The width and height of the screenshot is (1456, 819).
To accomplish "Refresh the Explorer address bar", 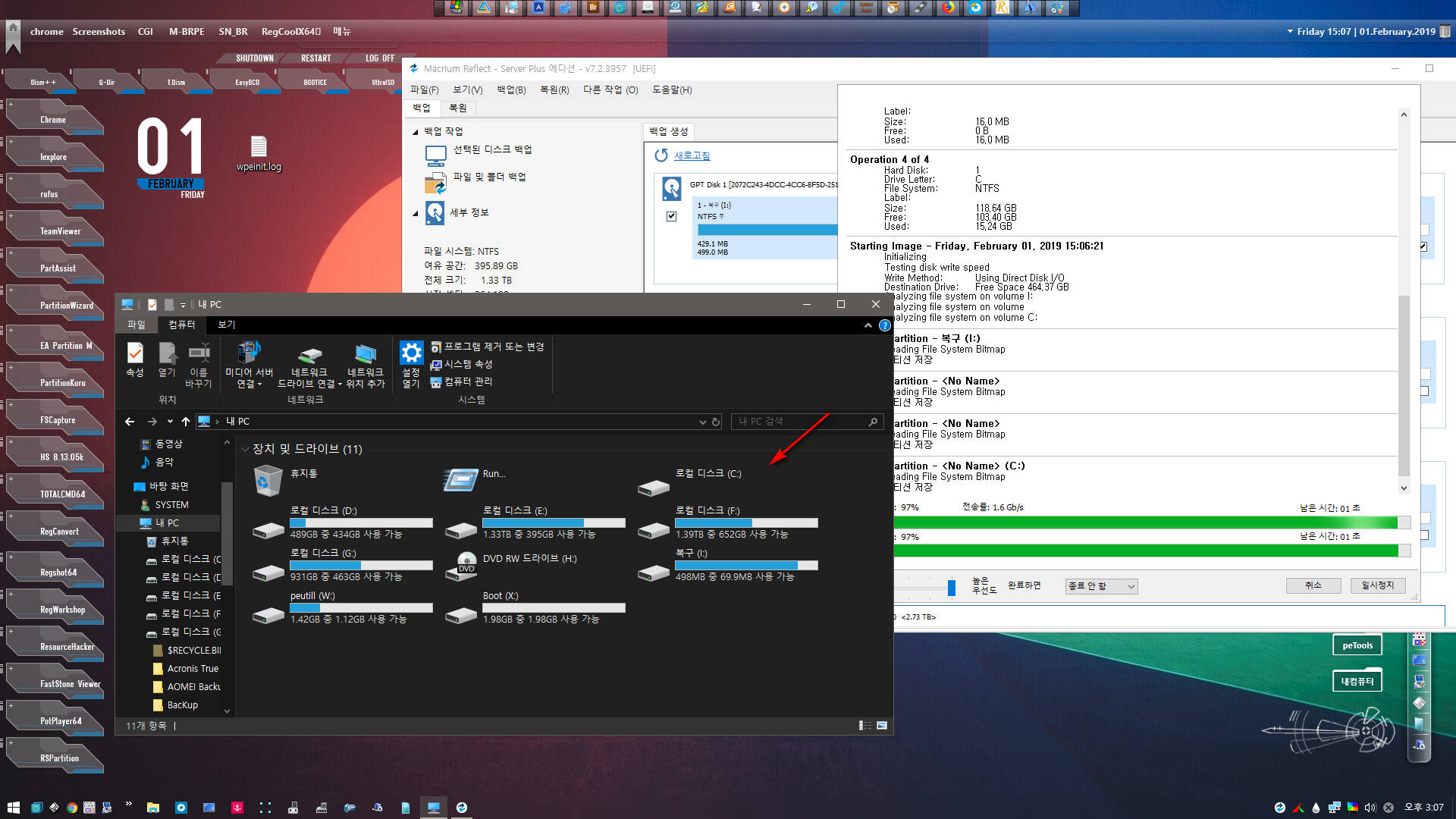I will [x=716, y=422].
